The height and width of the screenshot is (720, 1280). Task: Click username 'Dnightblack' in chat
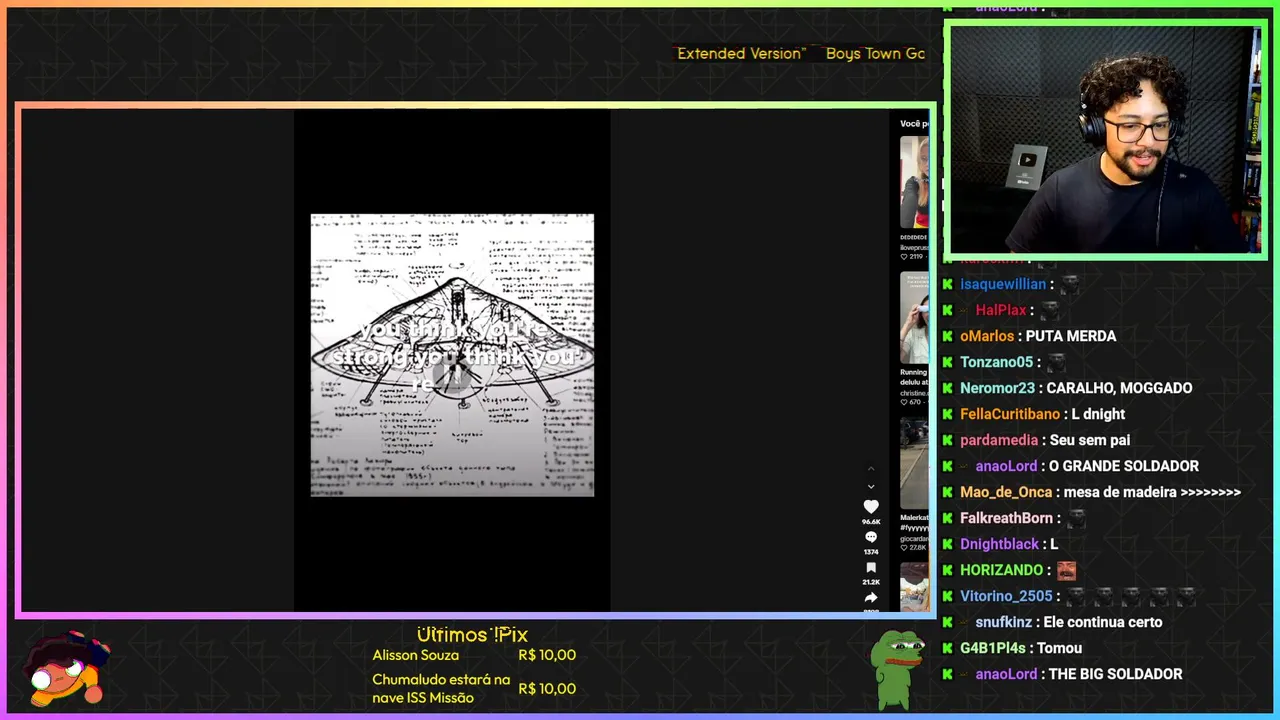click(1000, 544)
